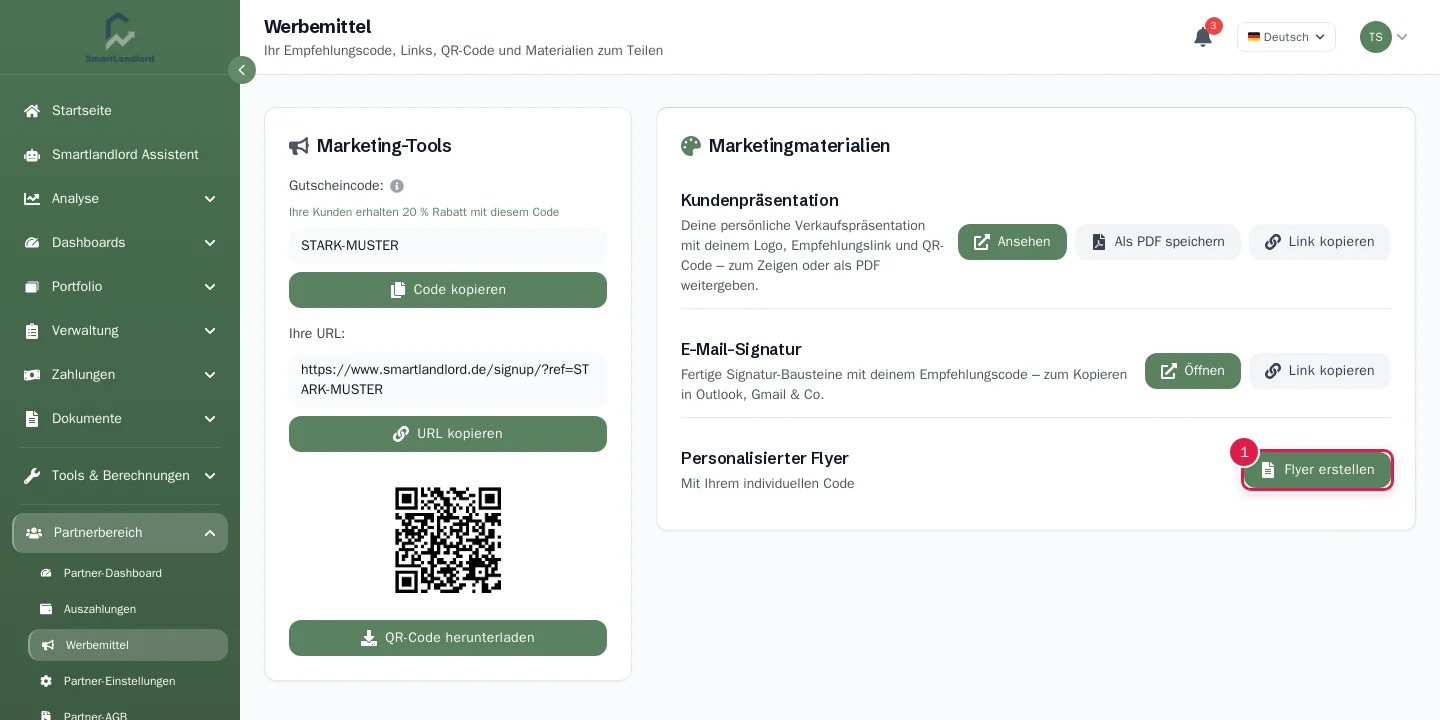The height and width of the screenshot is (720, 1440).
Task: Click the Marketing-Tools megaphone icon
Action: click(299, 147)
